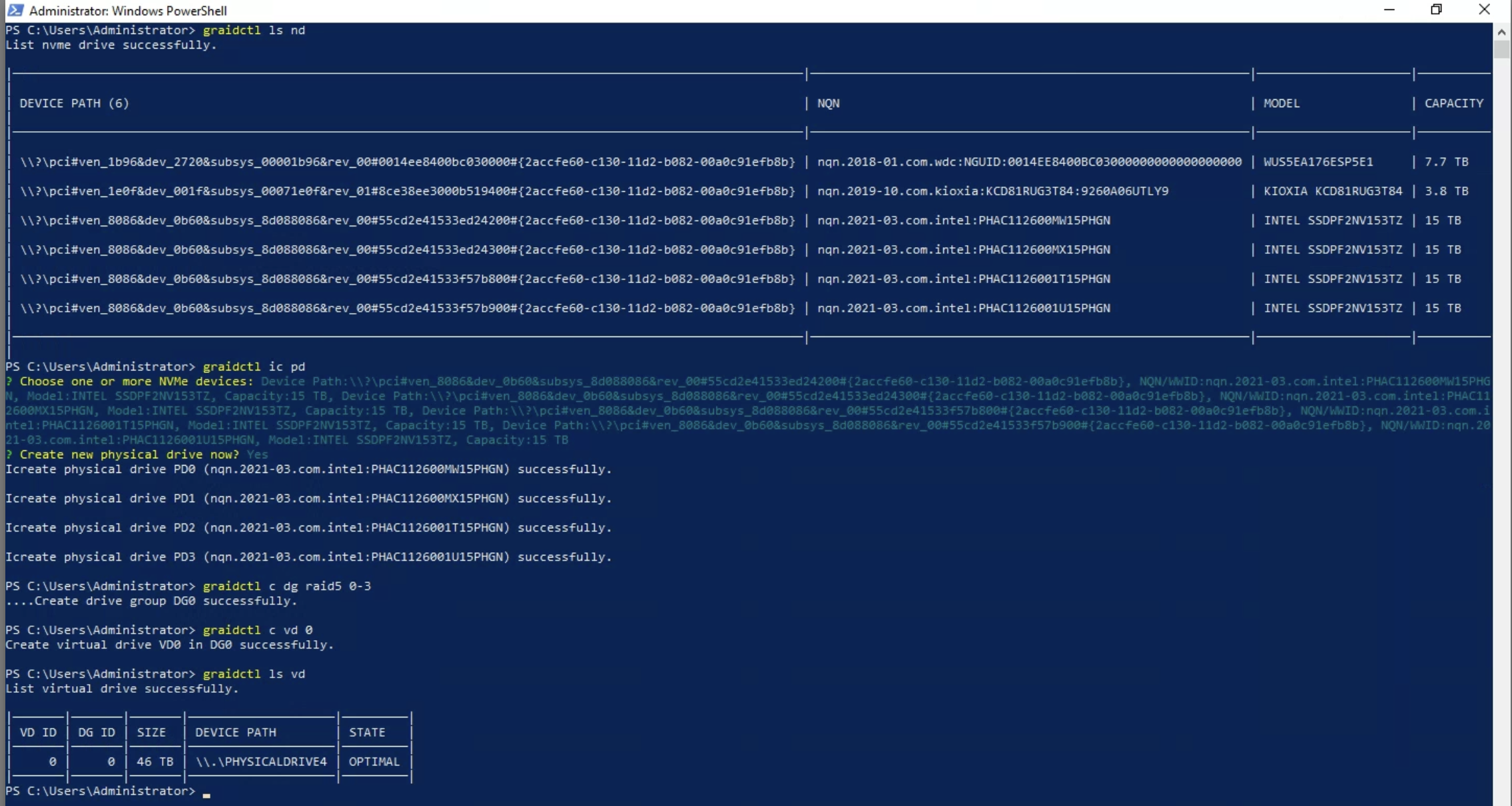This screenshot has height=806, width=1512.
Task: Click the device path containing 55cd2e41533f57b900
Action: point(407,308)
